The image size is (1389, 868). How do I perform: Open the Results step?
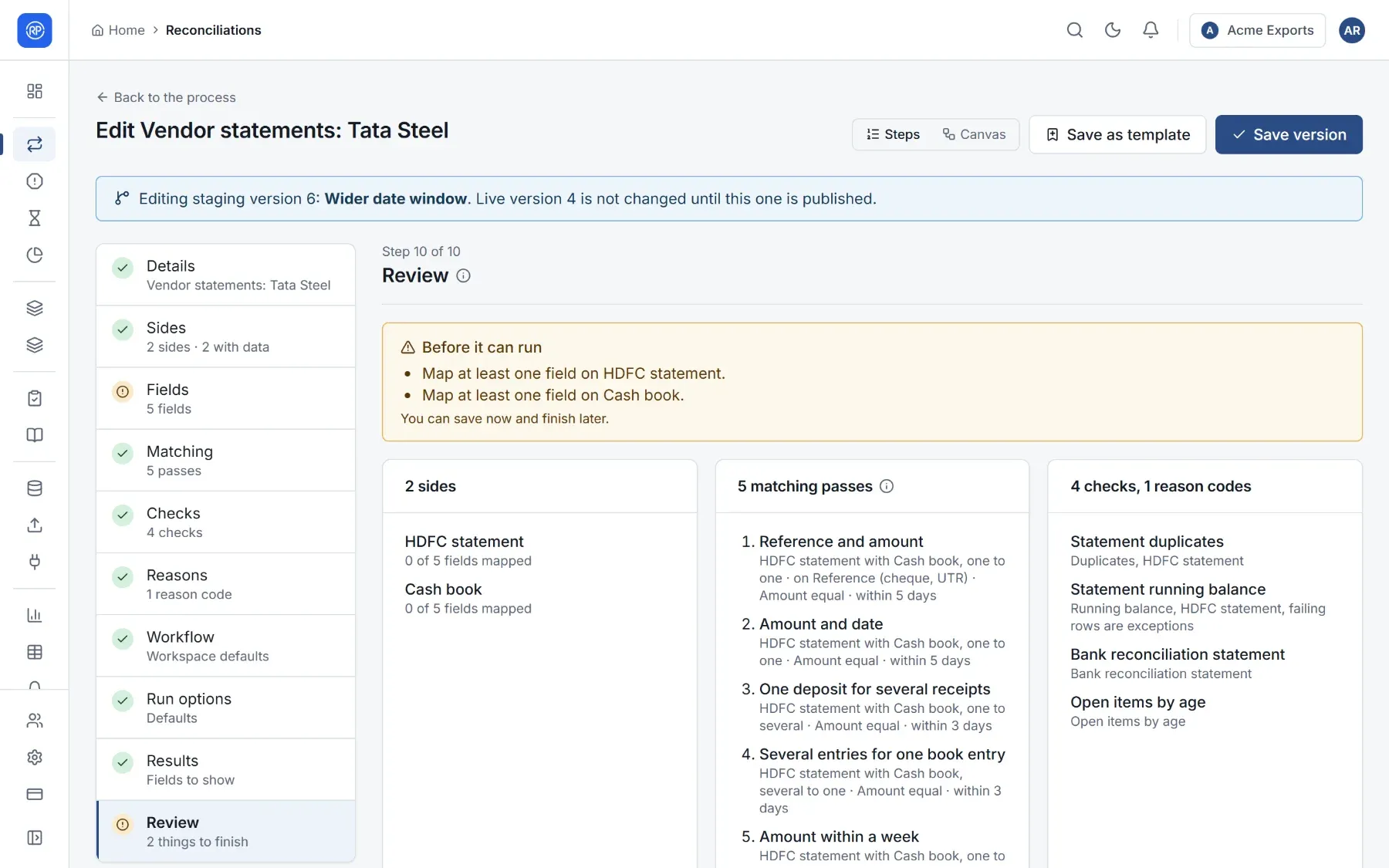pos(225,770)
